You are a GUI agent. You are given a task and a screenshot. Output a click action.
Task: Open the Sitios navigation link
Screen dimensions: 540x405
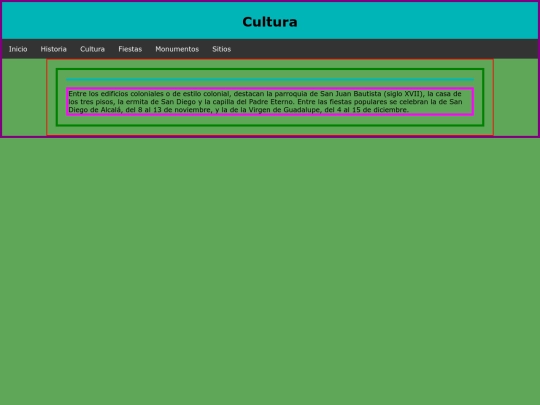coord(221,49)
